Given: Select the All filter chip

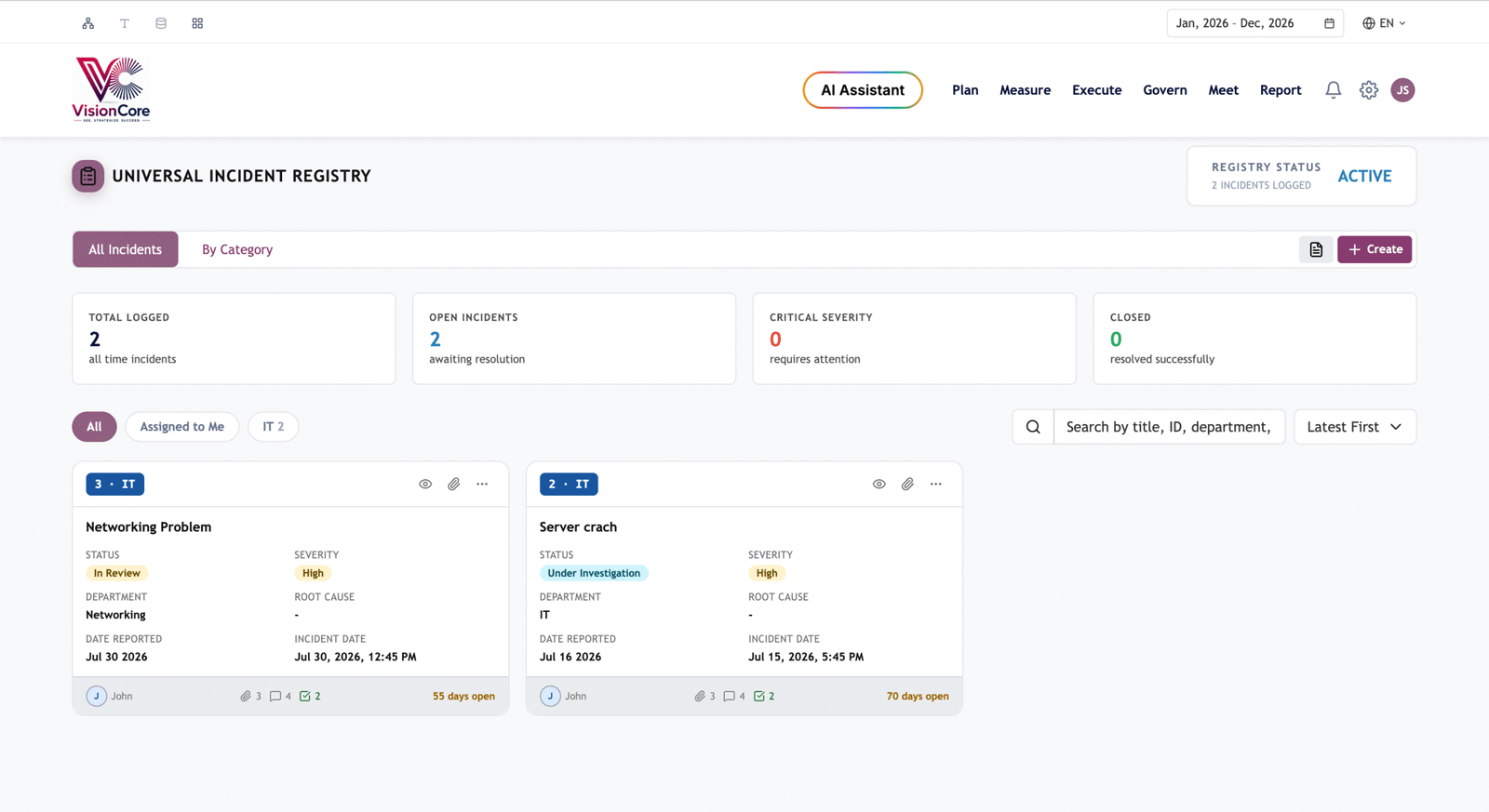Looking at the screenshot, I should (x=94, y=427).
